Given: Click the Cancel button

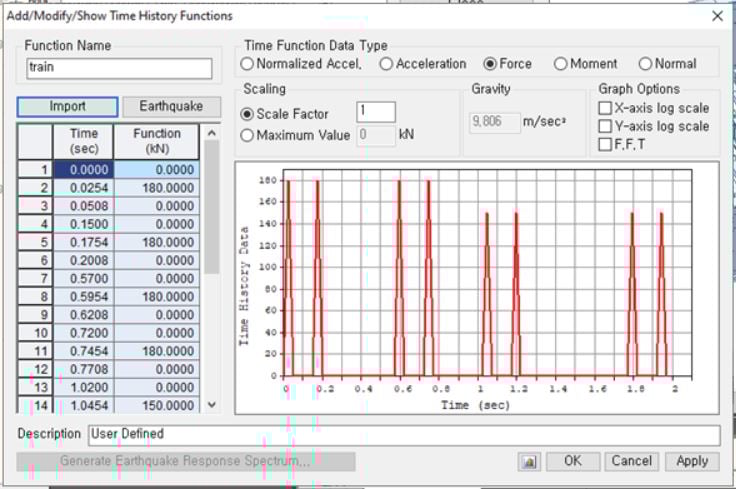Looking at the screenshot, I should [x=631, y=461].
